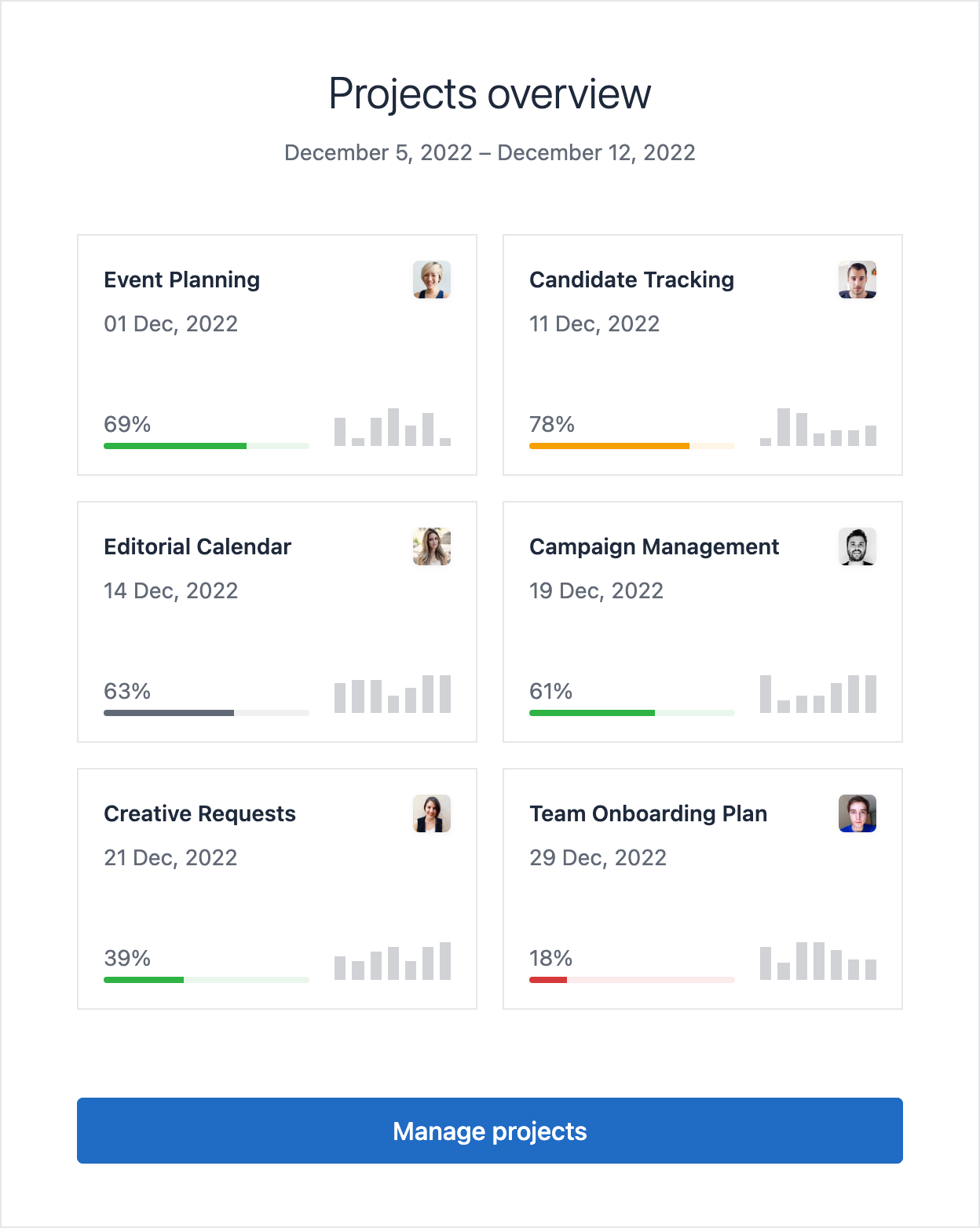Image resolution: width=980 pixels, height=1228 pixels.
Task: Click the Creative Requests owner avatar
Action: pos(433,813)
